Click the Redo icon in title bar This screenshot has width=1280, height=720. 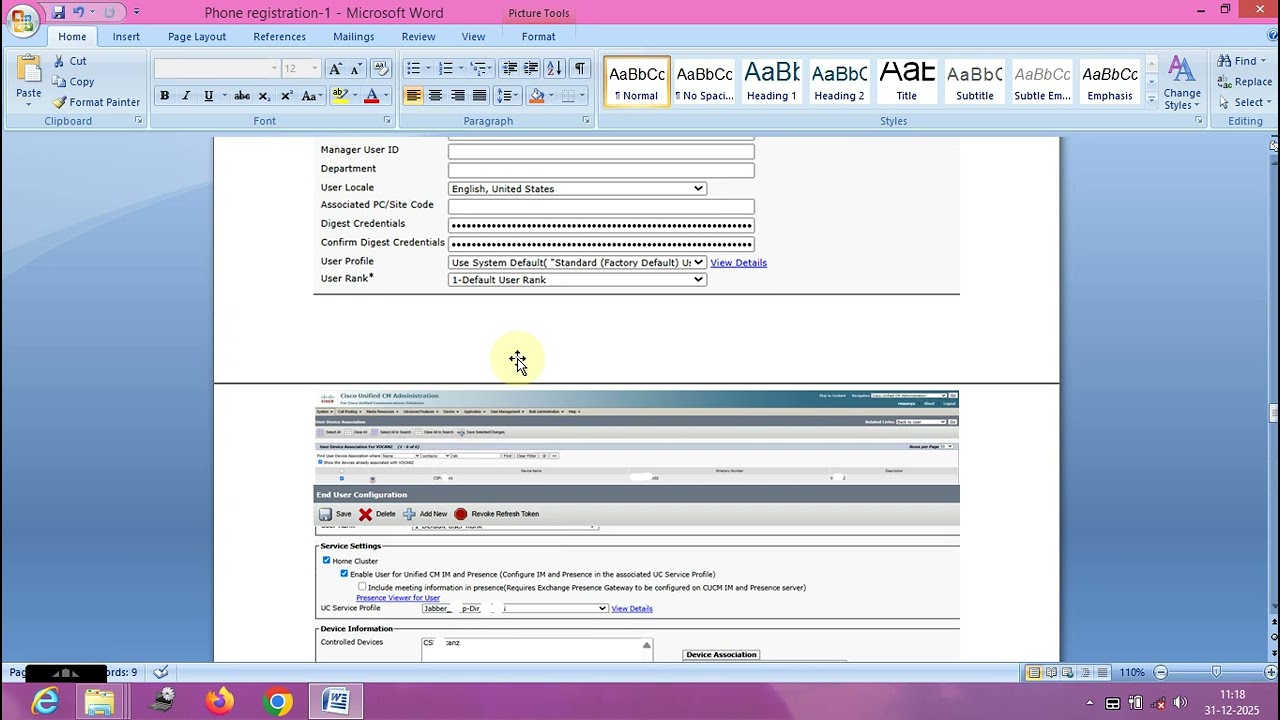click(109, 13)
